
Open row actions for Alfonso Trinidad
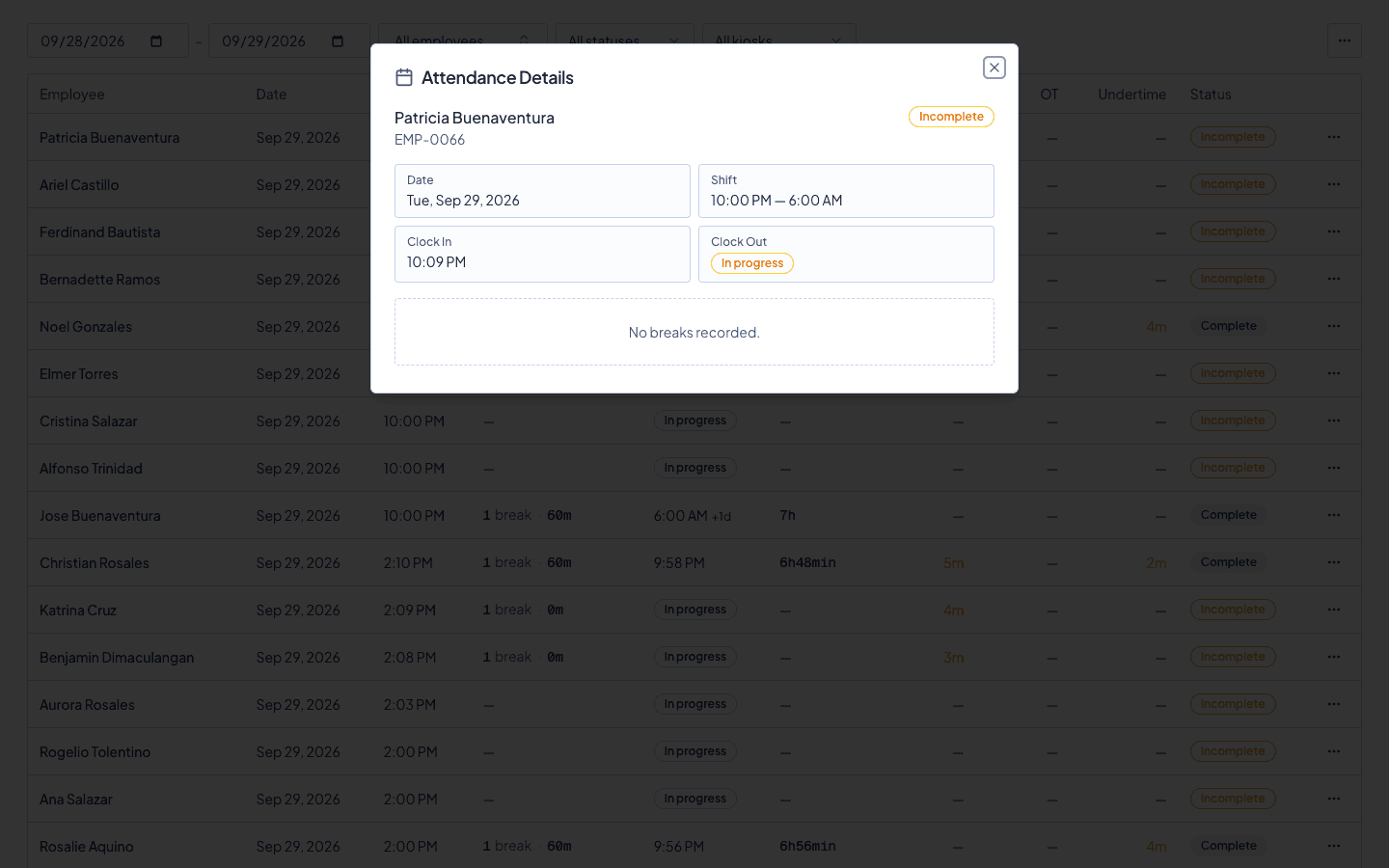click(x=1334, y=468)
